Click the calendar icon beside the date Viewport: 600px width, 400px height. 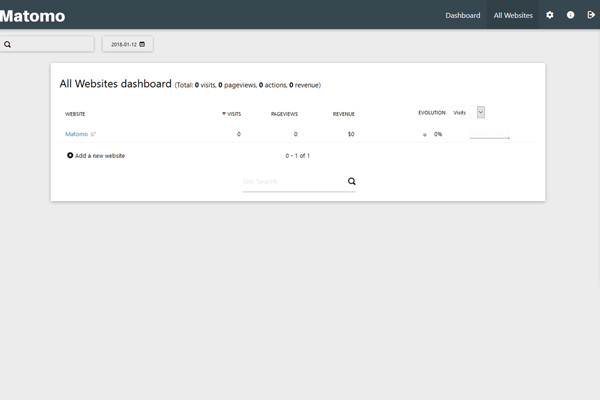[x=142, y=45]
